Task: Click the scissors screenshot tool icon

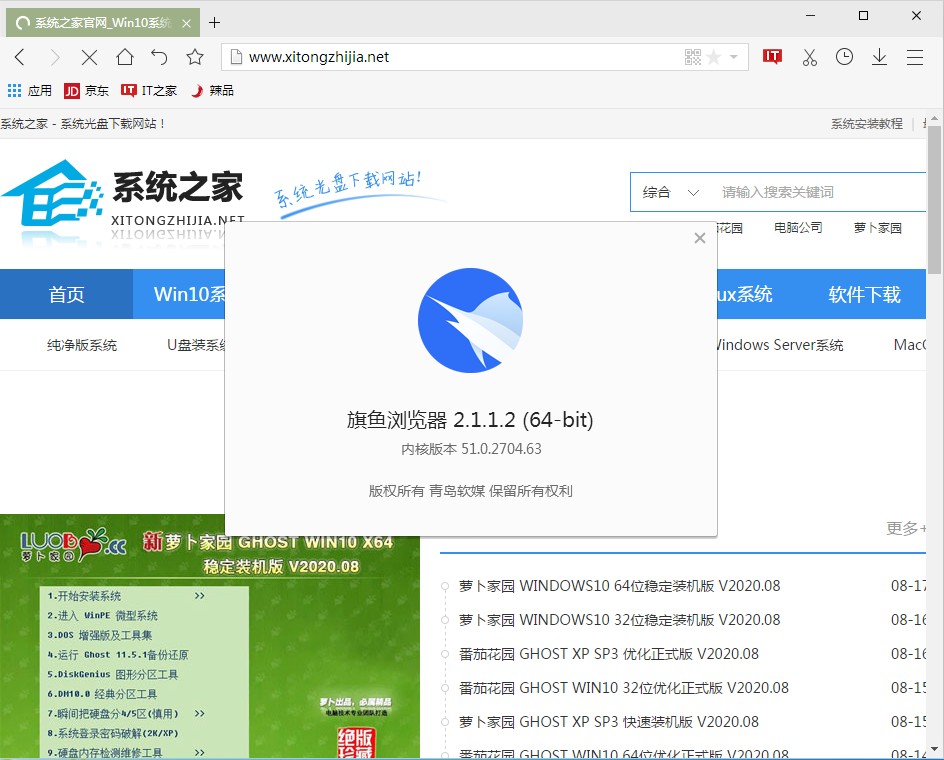Action: pos(809,57)
